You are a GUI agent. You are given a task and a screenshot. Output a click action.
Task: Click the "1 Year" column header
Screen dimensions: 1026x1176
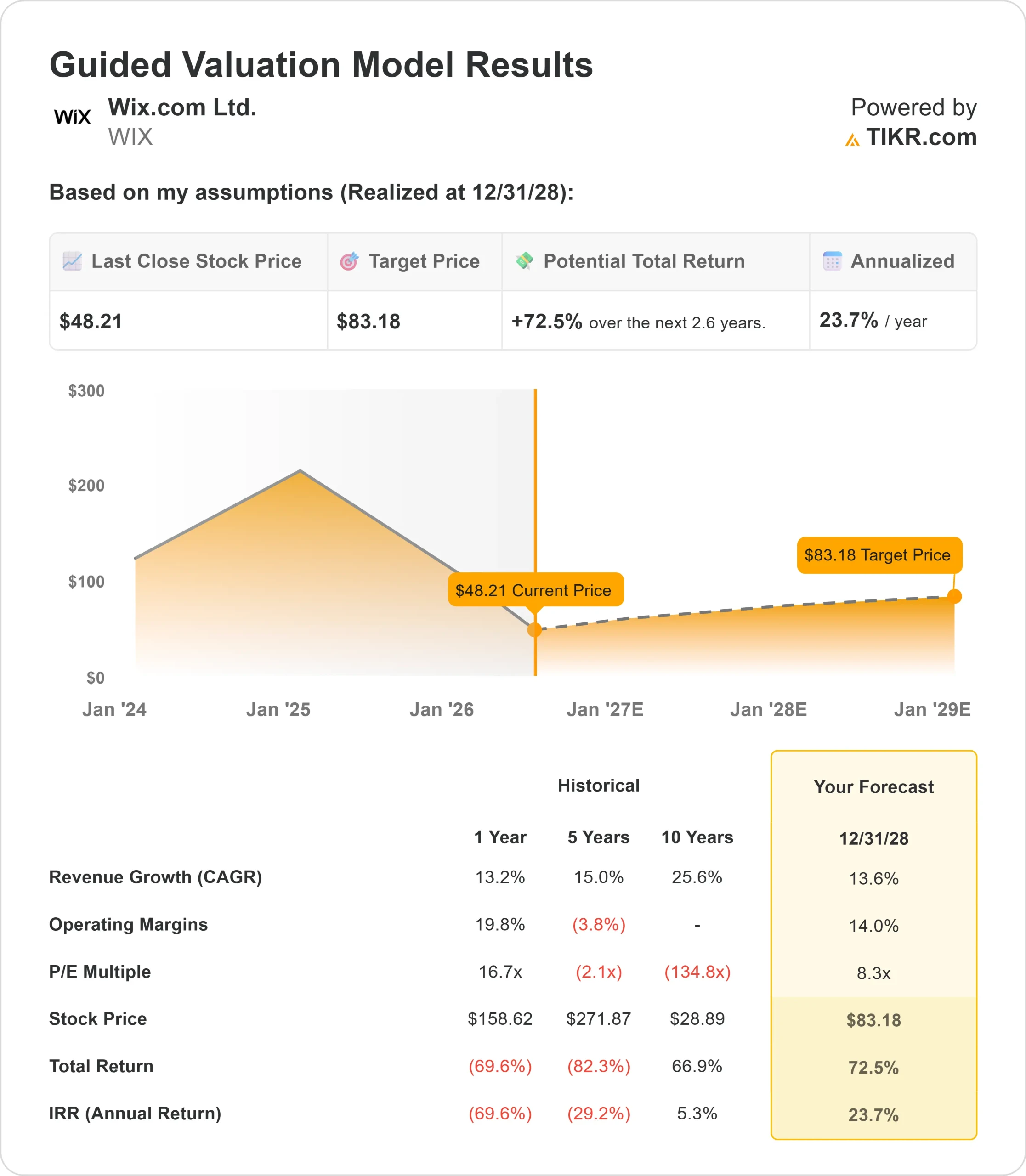click(500, 837)
